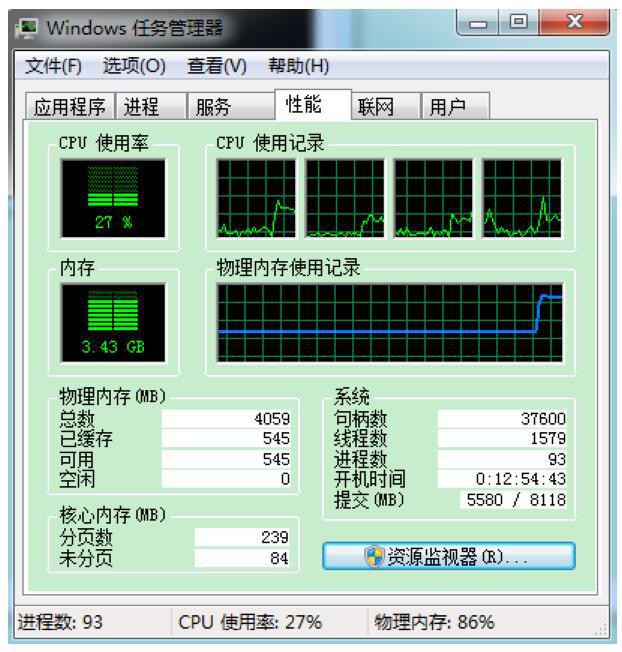
Task: Click the second CPU 使用记录 graph
Action: point(345,198)
